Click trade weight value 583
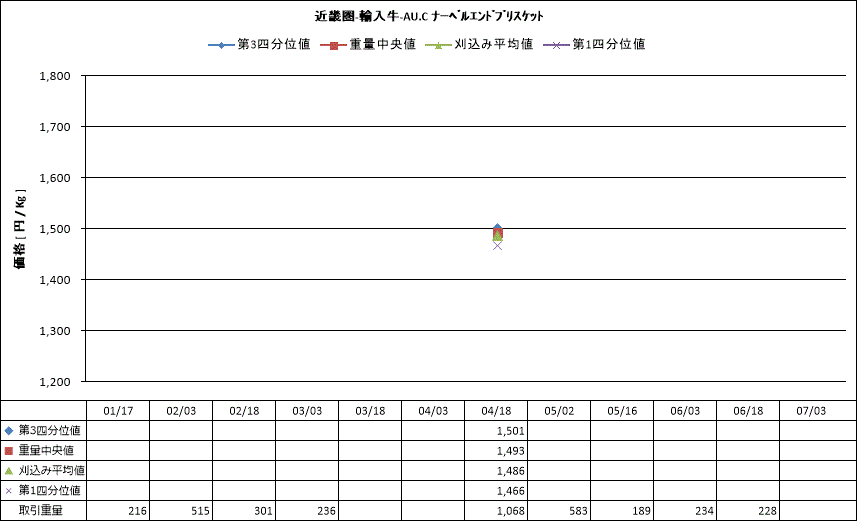The width and height of the screenshot is (857, 521). 578,511
